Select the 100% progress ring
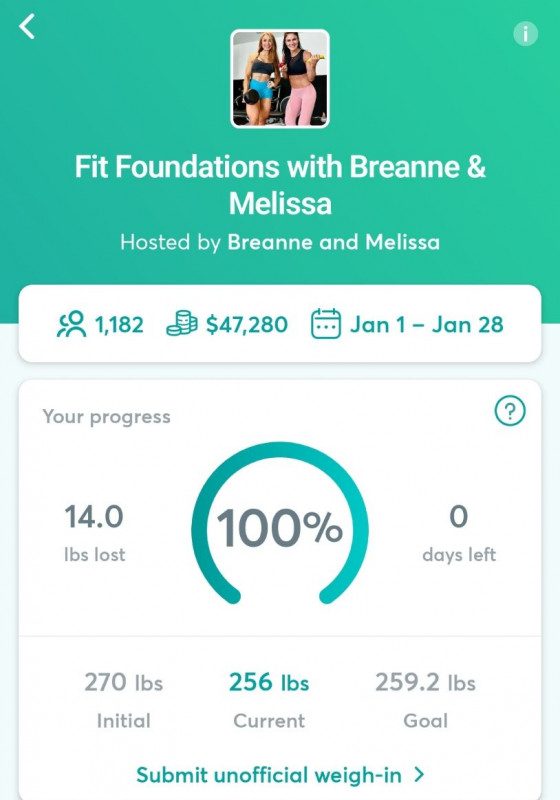The image size is (560, 800). [x=280, y=524]
